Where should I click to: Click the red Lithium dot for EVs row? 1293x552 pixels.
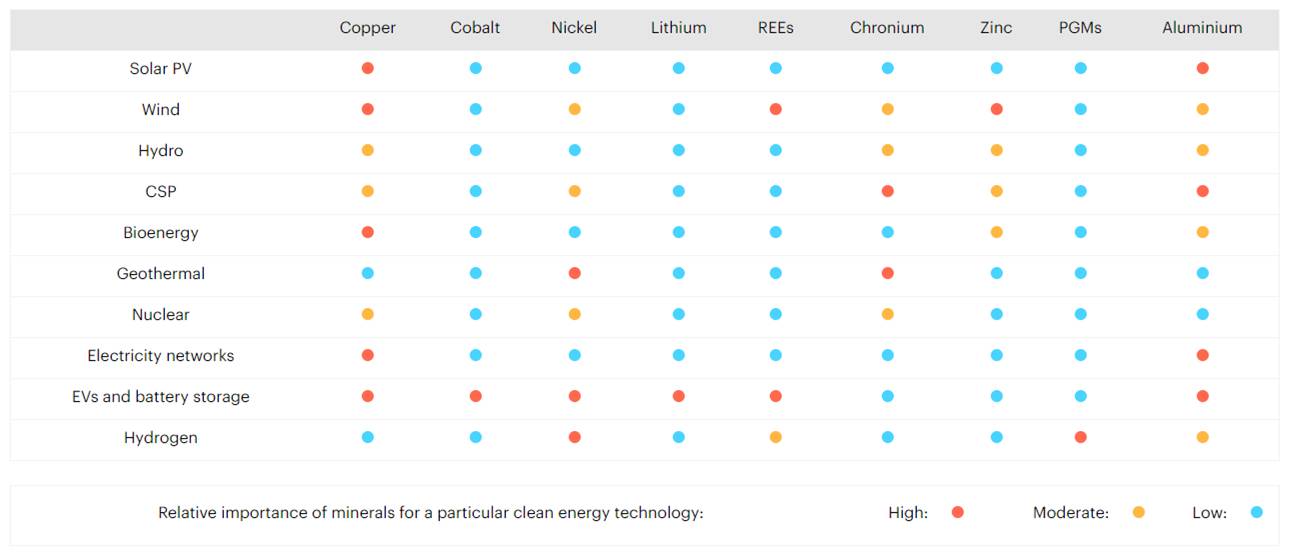coord(679,396)
